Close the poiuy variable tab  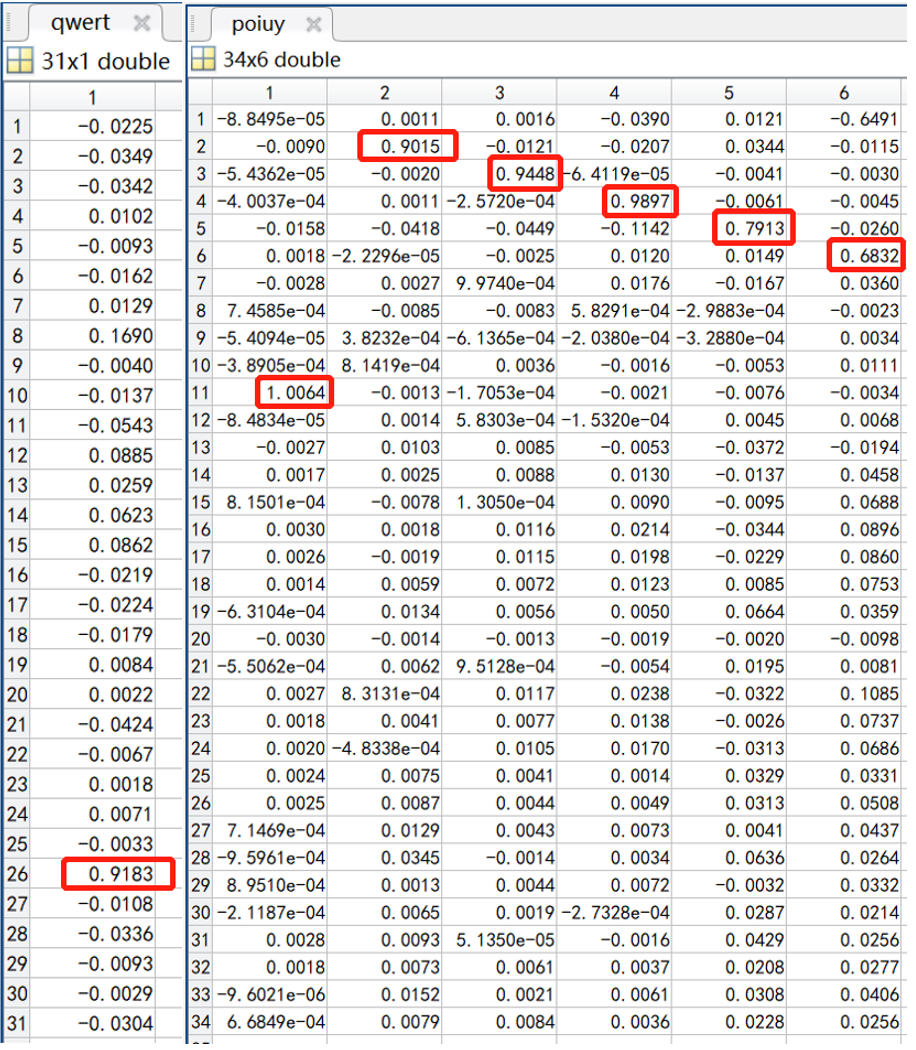[313, 25]
